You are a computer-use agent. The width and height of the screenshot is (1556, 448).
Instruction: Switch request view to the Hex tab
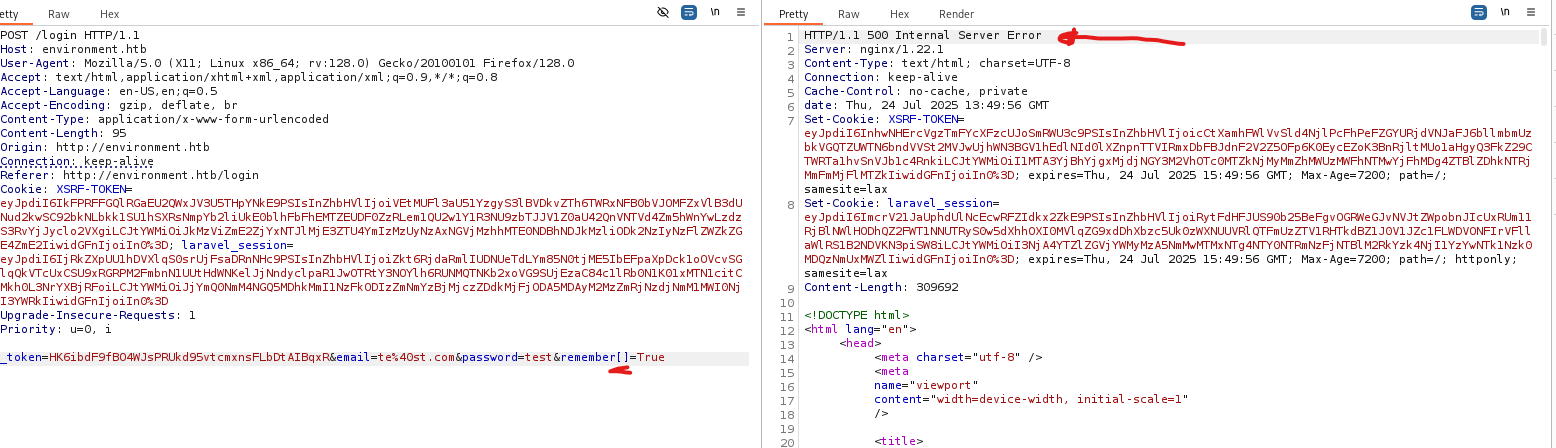109,14
